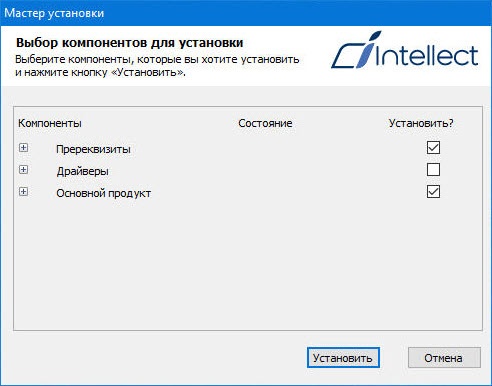Click the Состояние column header
Viewport: 492px width, 386px height.
click(x=265, y=123)
